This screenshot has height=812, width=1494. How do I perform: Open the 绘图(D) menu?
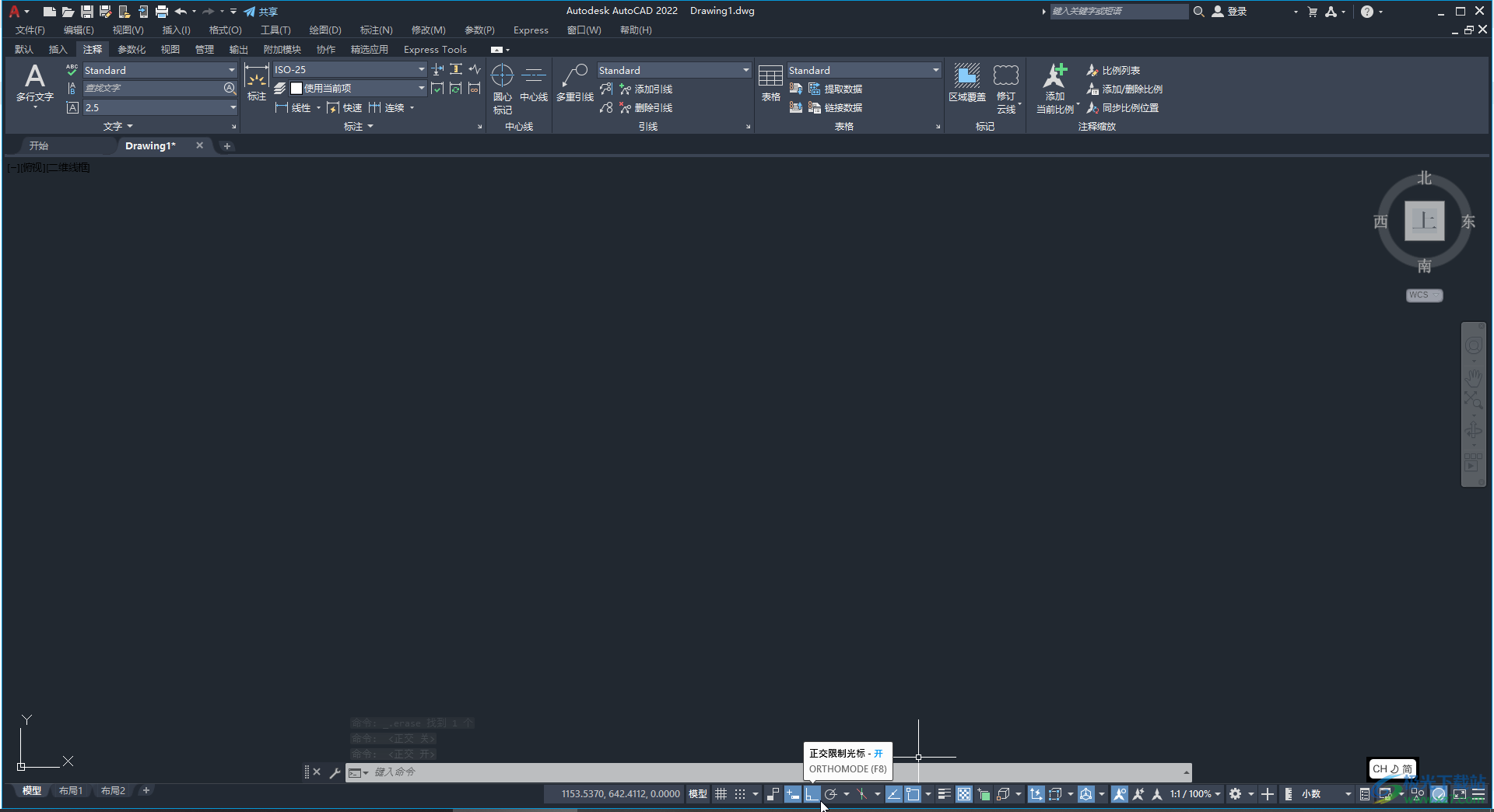(324, 30)
